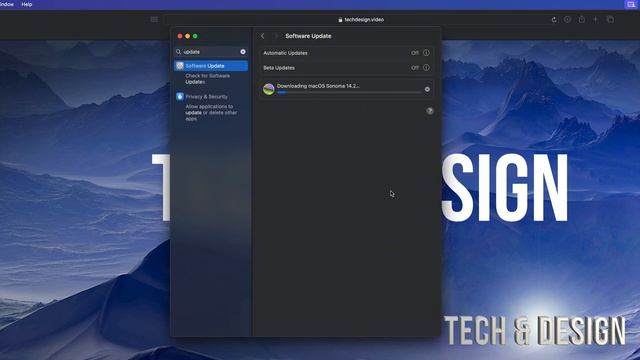Go forward in System Settings
Image resolution: width=640 pixels, height=360 pixels.
tap(276, 36)
